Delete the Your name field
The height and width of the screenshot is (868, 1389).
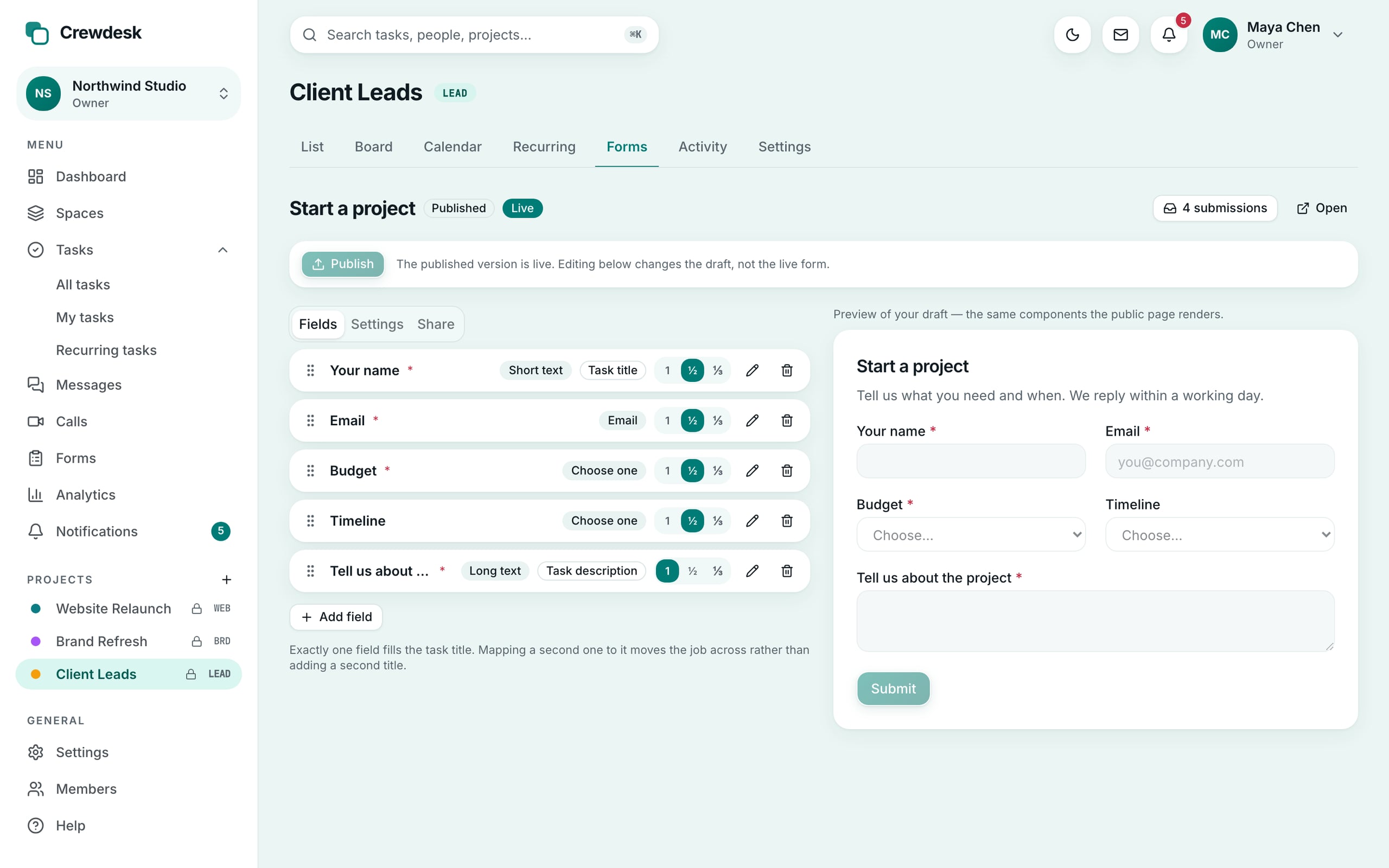click(787, 371)
